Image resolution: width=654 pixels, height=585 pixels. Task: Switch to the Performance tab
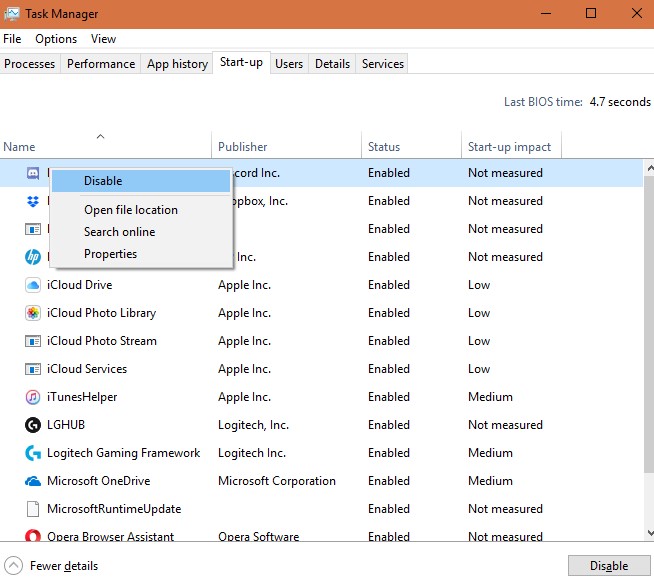(x=101, y=64)
